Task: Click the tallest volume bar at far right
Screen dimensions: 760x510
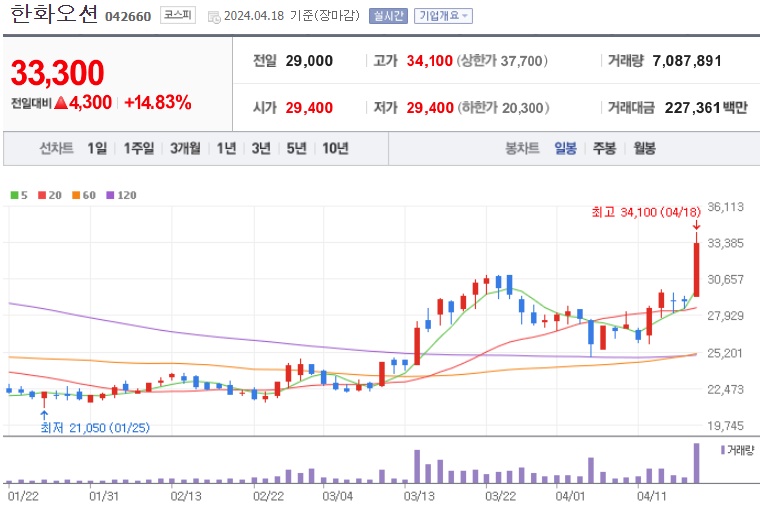Action: pyautogui.click(x=697, y=463)
